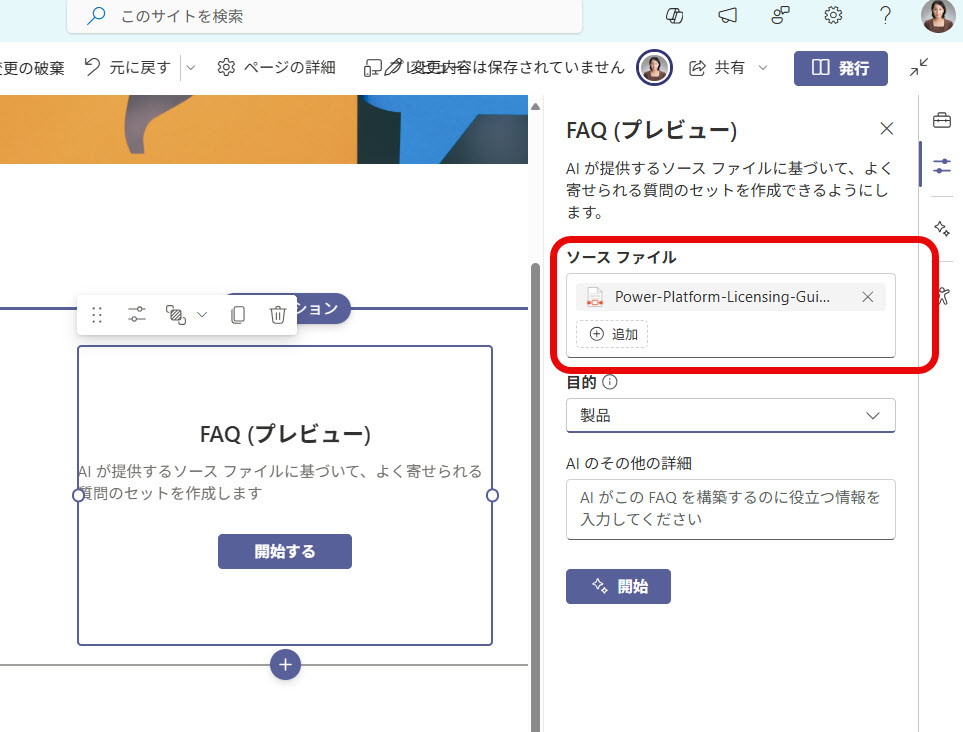Click the vertical canvas scrollbar thumb
Image resolution: width=963 pixels, height=732 pixels.
pos(535,497)
